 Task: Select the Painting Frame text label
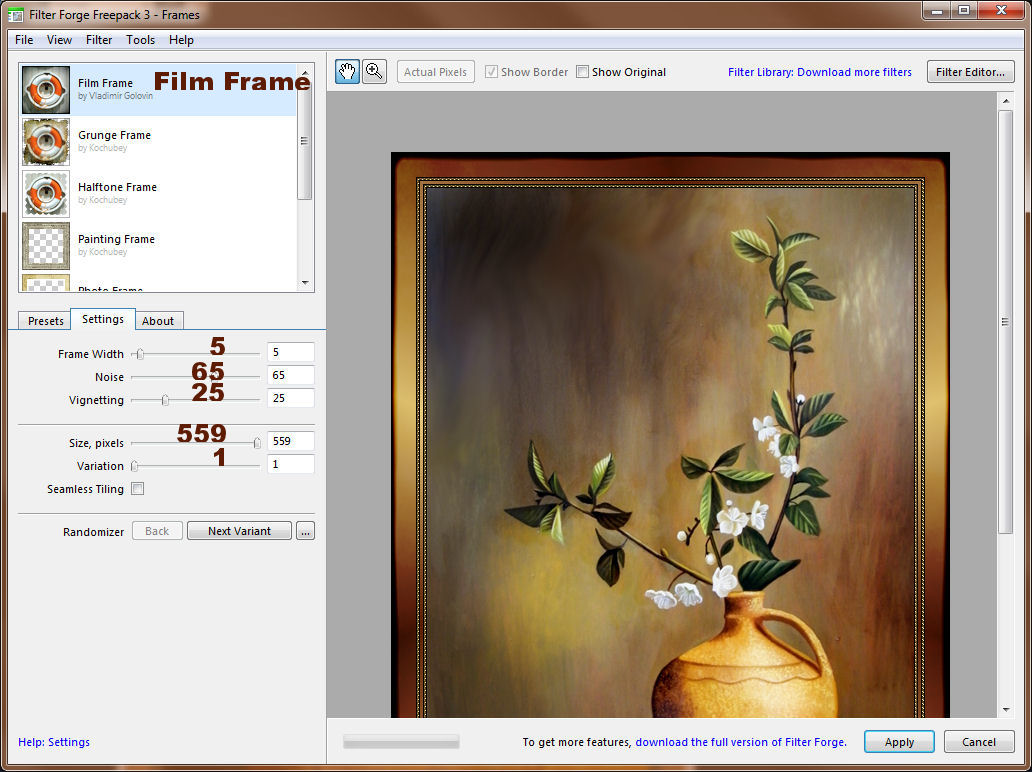(116, 239)
